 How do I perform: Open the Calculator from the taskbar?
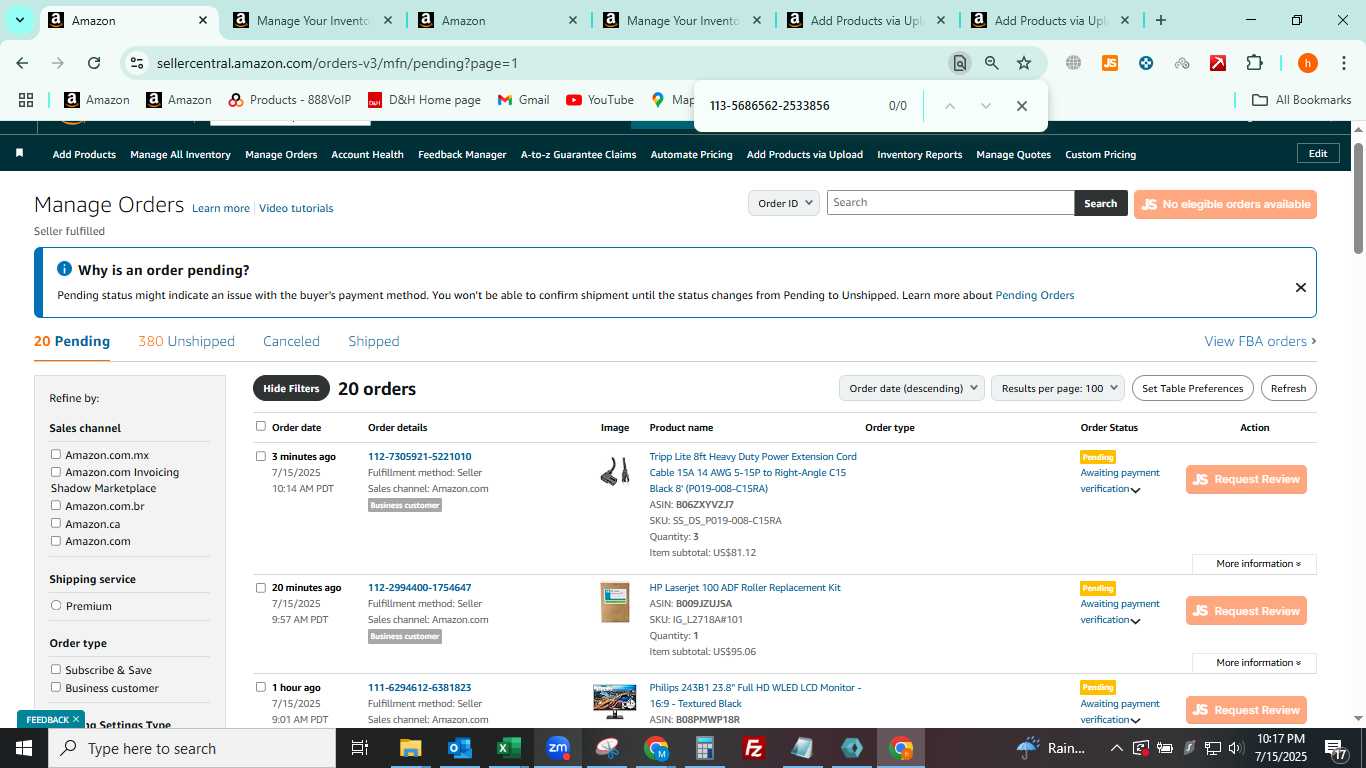(x=705, y=748)
